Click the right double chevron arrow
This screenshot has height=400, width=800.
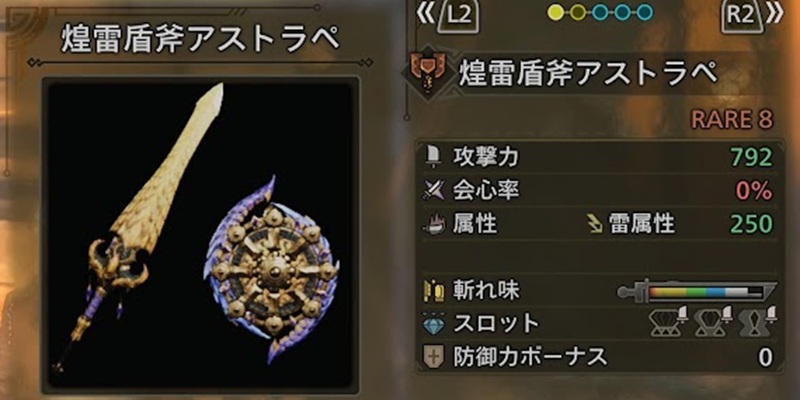coord(773,15)
